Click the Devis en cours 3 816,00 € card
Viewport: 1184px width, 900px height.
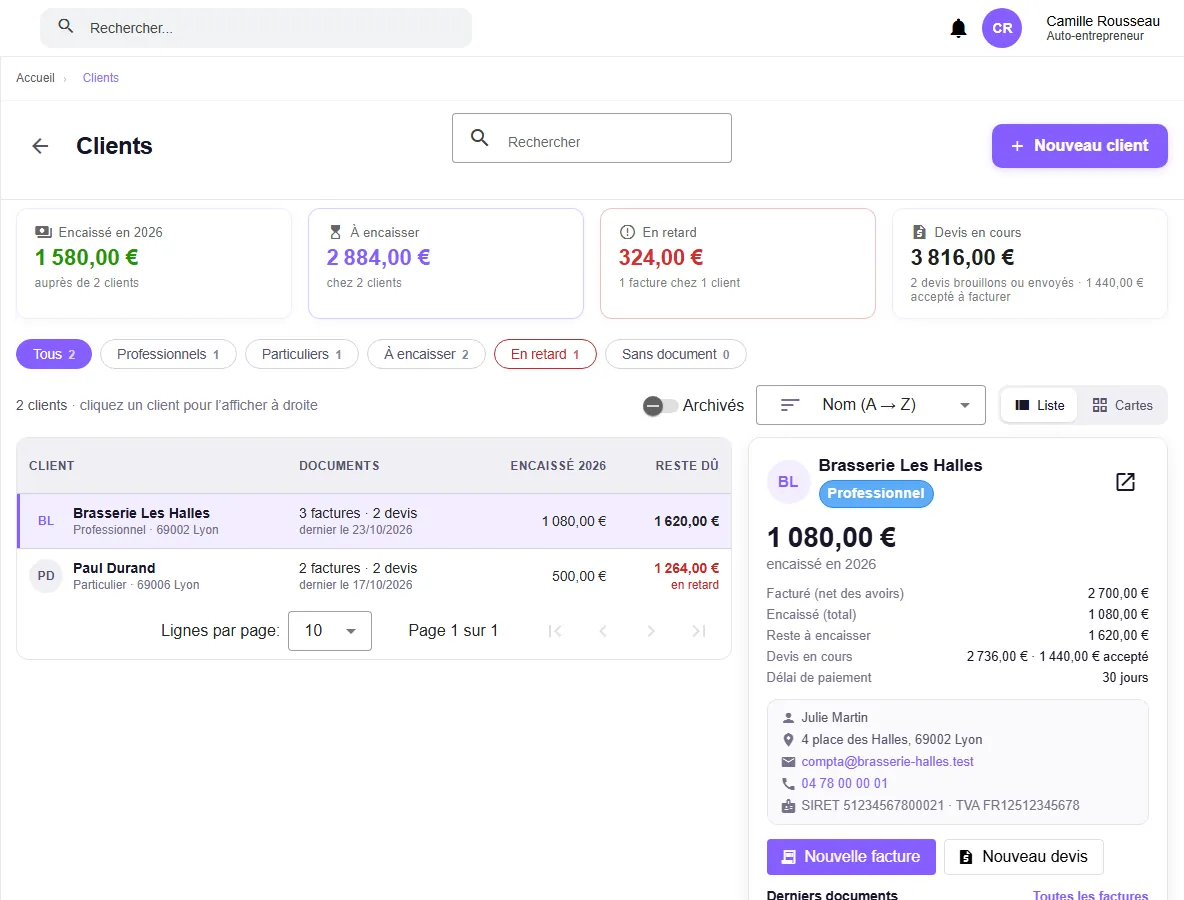[1030, 264]
